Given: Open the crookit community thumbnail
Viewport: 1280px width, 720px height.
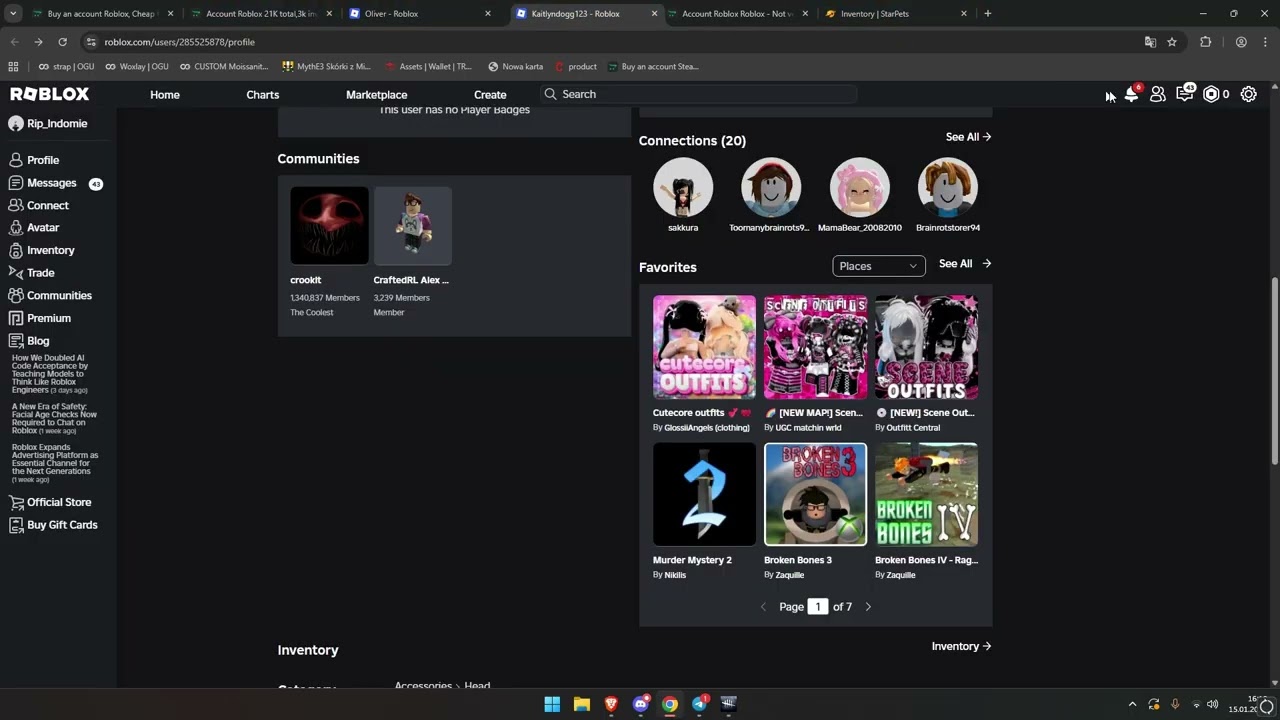Looking at the screenshot, I should click(x=329, y=226).
